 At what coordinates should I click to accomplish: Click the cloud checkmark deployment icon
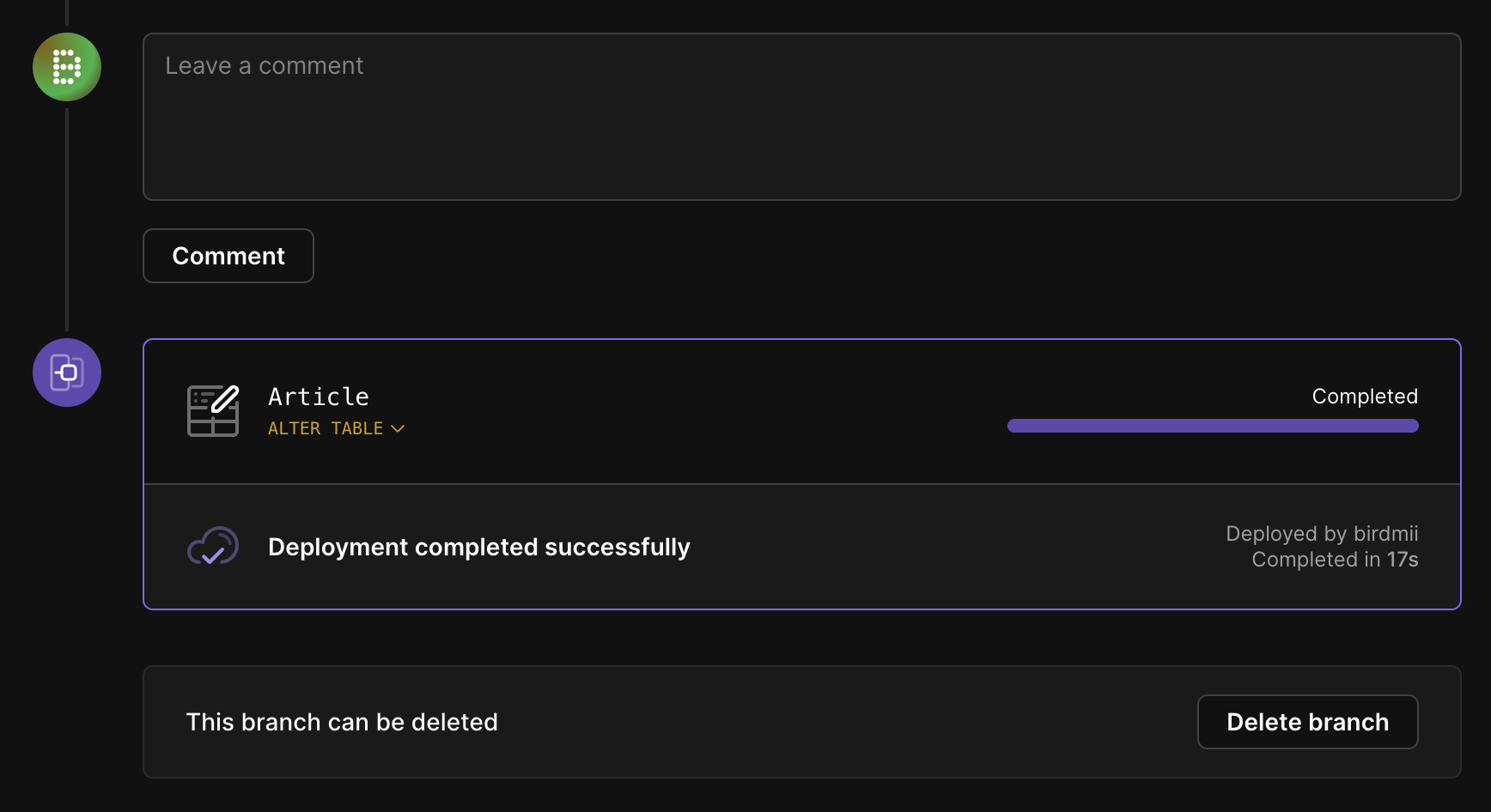213,547
